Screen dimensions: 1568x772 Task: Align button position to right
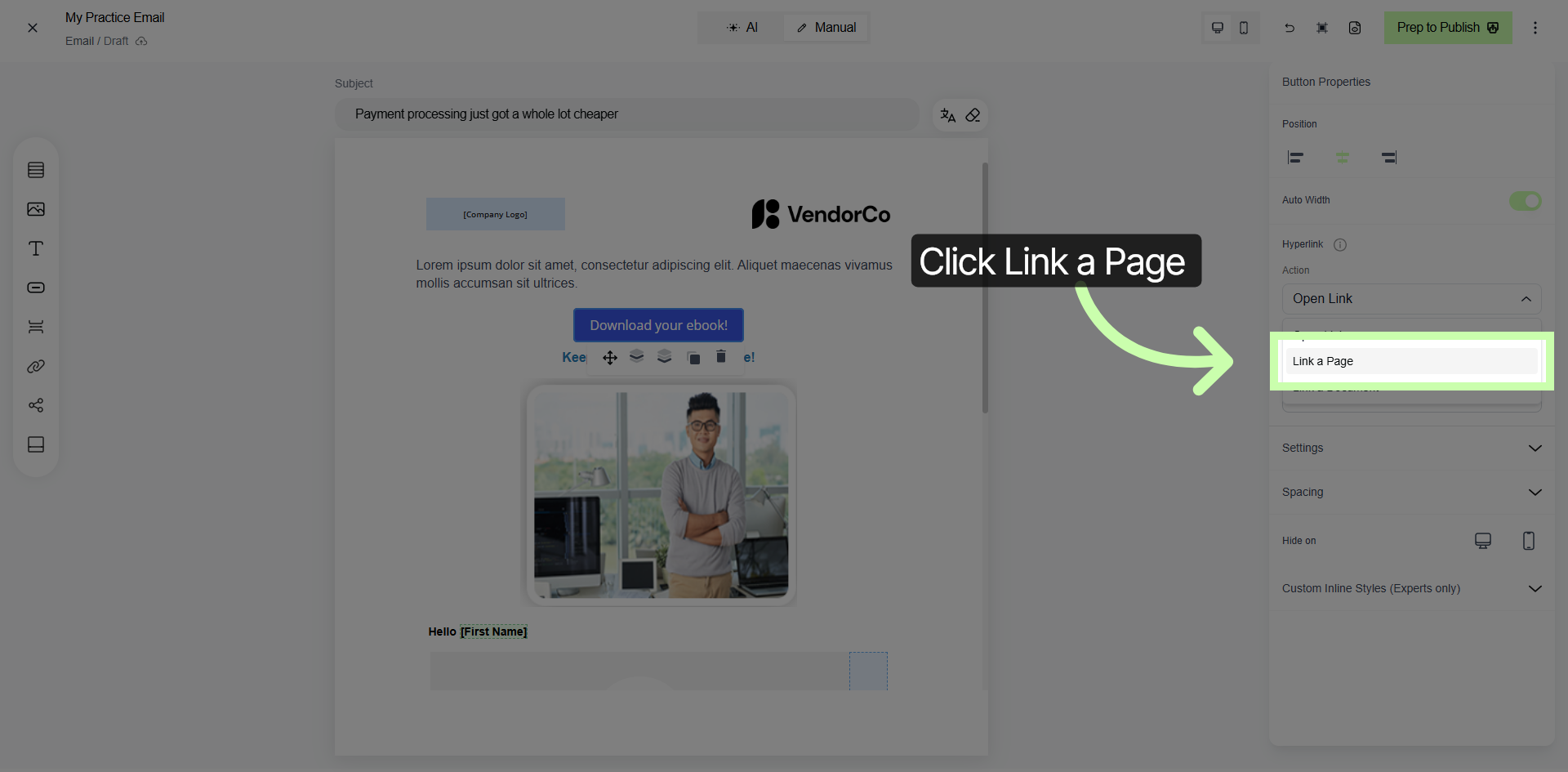tap(1389, 158)
